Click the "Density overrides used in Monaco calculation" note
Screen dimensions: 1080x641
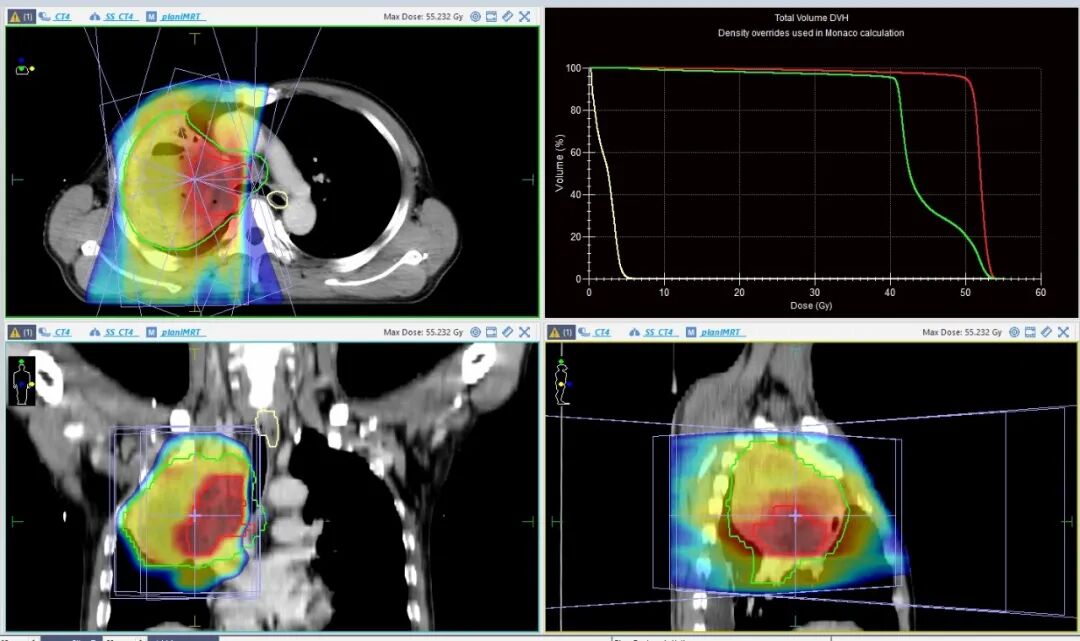point(811,32)
